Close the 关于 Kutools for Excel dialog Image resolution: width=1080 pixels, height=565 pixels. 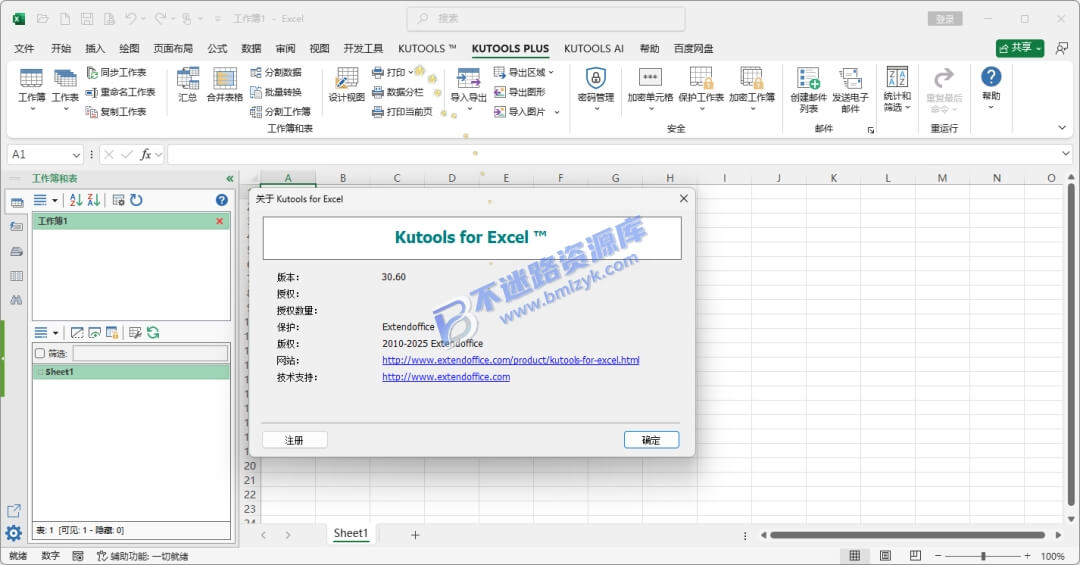pyautogui.click(x=683, y=198)
